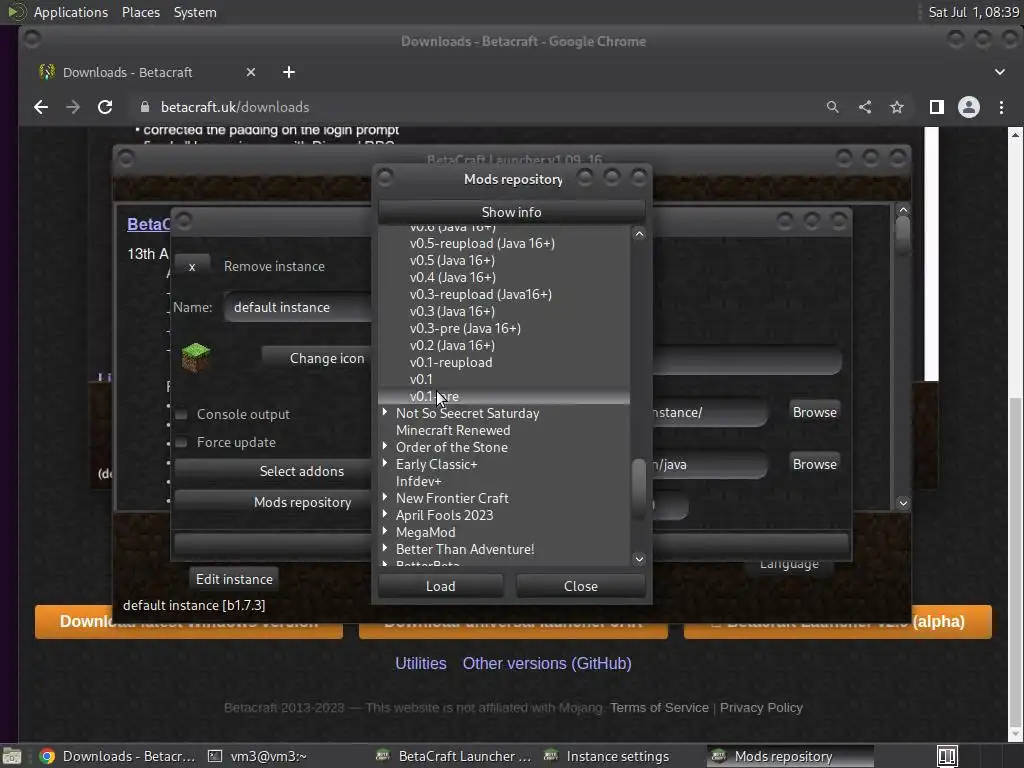View site security lock icon
Screen dimensions: 1024x768
[x=145, y=107]
